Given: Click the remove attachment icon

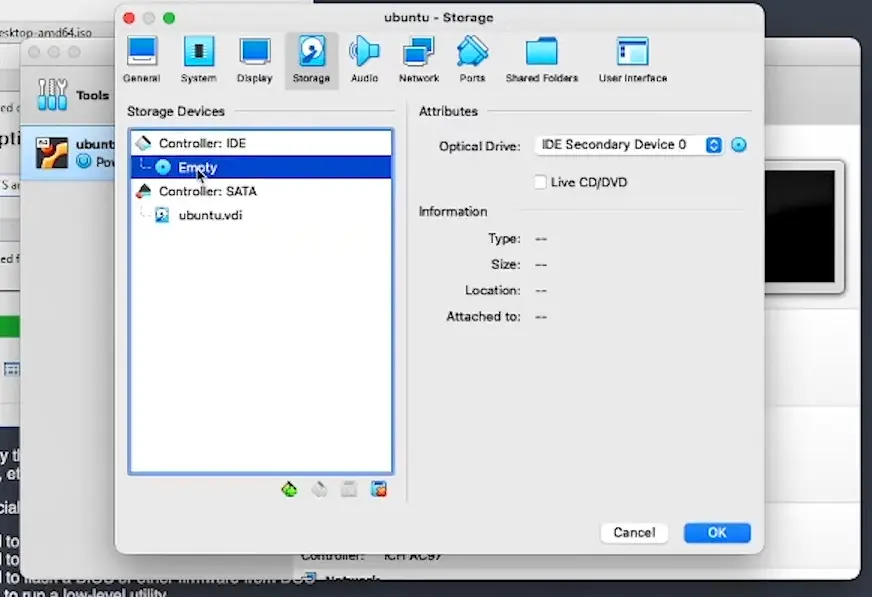Looking at the screenshot, I should (379, 489).
